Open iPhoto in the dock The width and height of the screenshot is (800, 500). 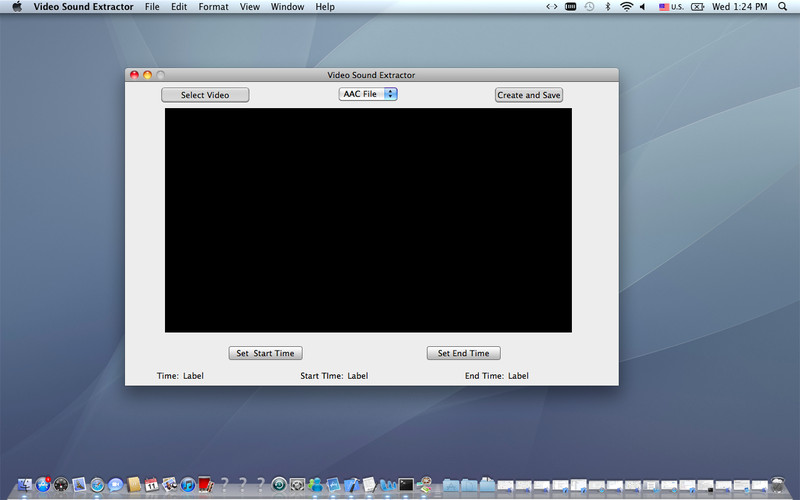(169, 484)
